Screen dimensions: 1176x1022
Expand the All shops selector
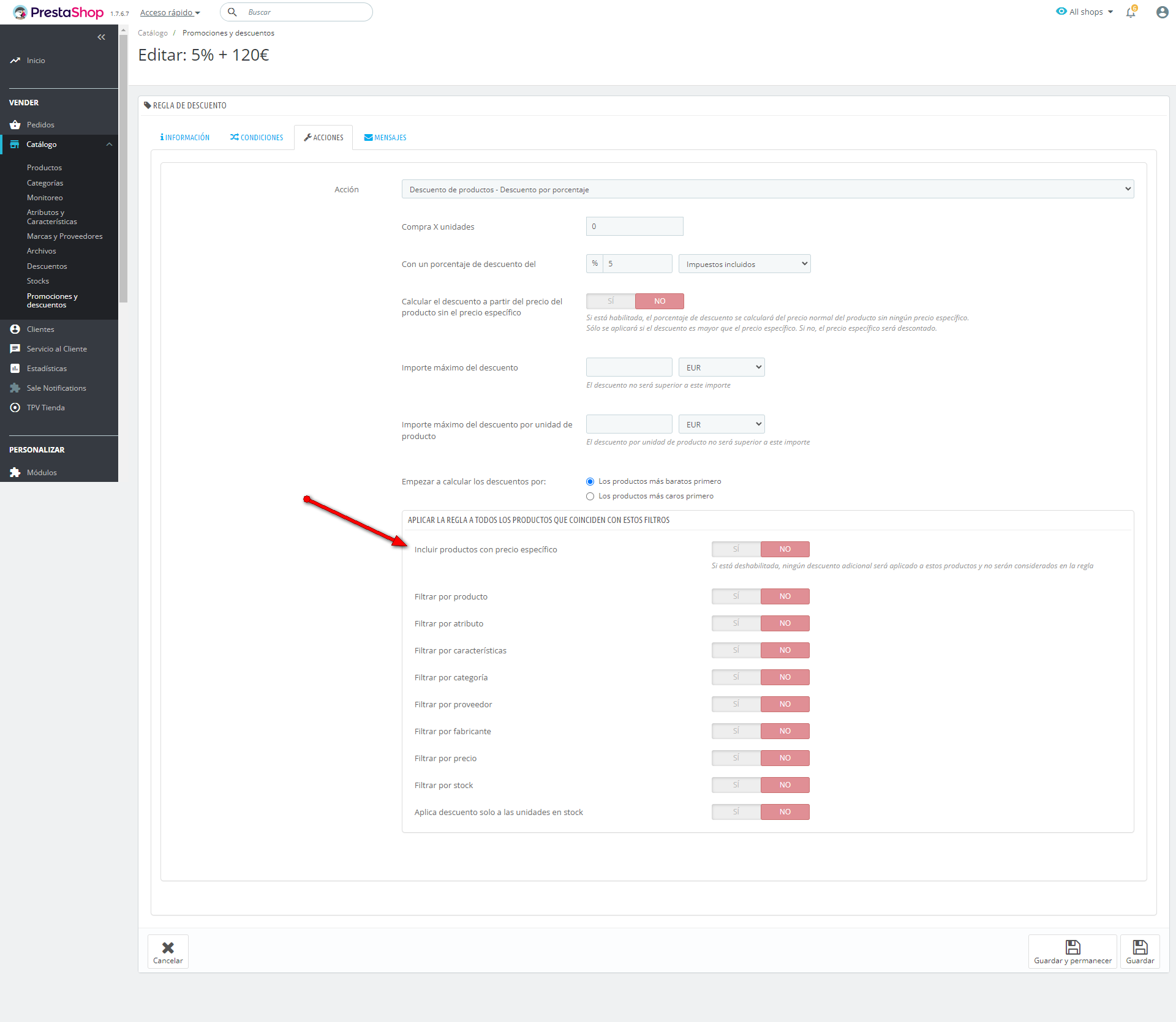1085,12
